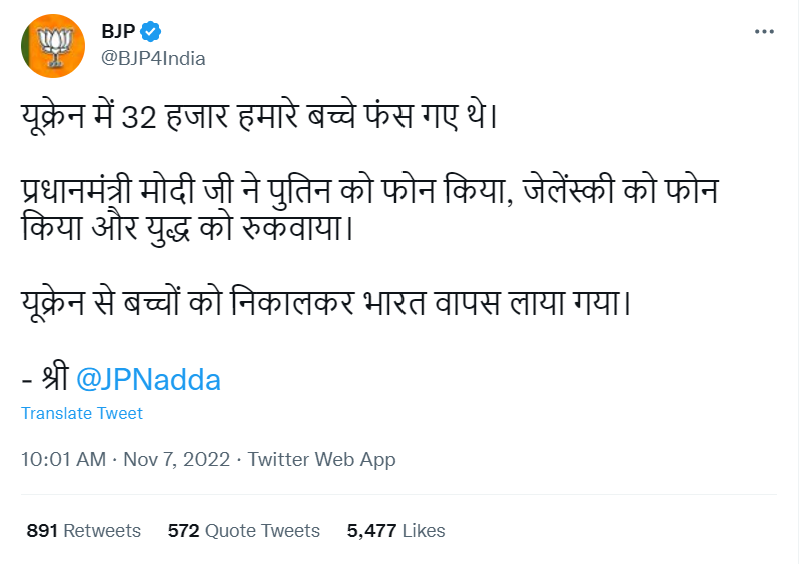Open the Twitter Web App source link
The width and height of the screenshot is (800, 564).
[321, 460]
